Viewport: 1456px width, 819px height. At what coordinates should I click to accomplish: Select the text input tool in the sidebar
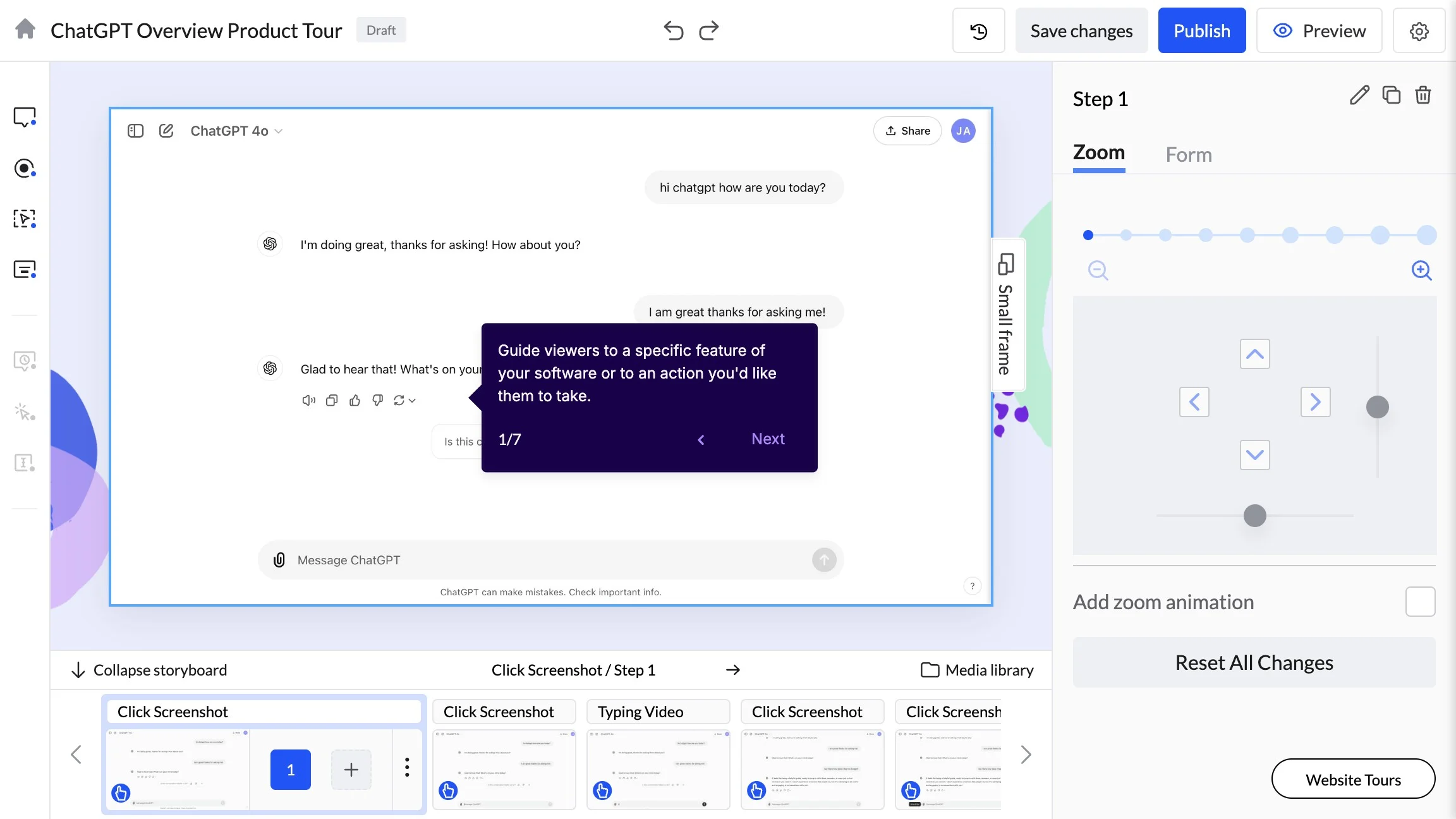click(25, 463)
